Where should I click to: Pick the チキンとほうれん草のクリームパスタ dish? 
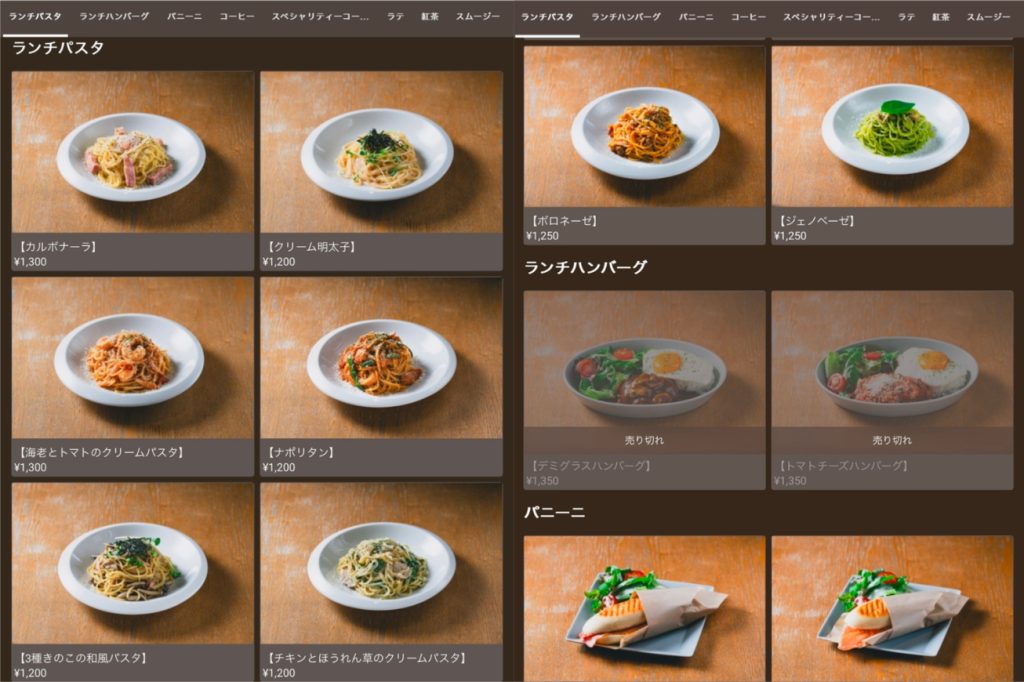[x=381, y=582]
